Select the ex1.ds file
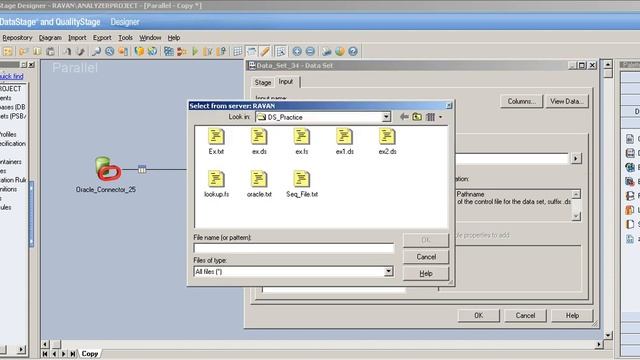The width and height of the screenshot is (640, 360). tap(344, 141)
